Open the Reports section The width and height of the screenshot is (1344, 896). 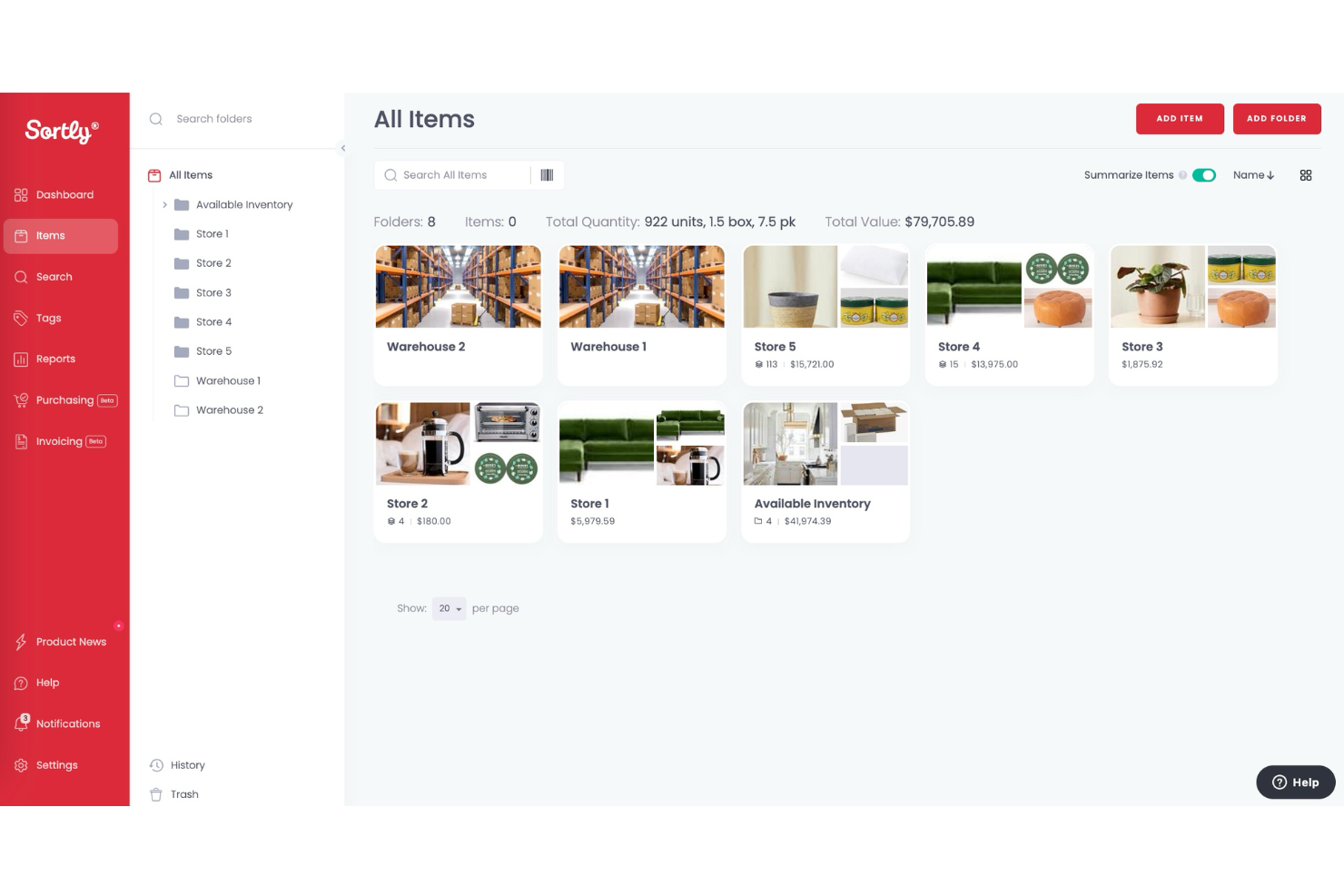click(x=55, y=359)
